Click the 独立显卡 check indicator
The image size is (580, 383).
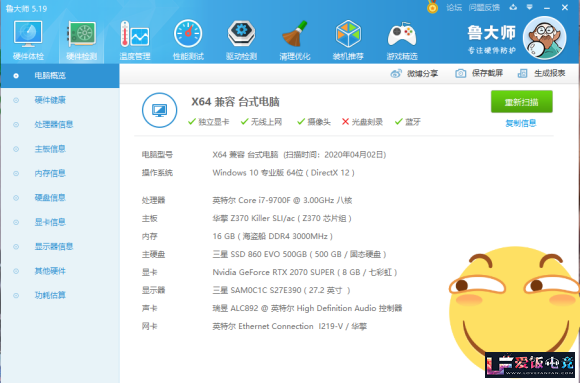pyautogui.click(x=209, y=122)
